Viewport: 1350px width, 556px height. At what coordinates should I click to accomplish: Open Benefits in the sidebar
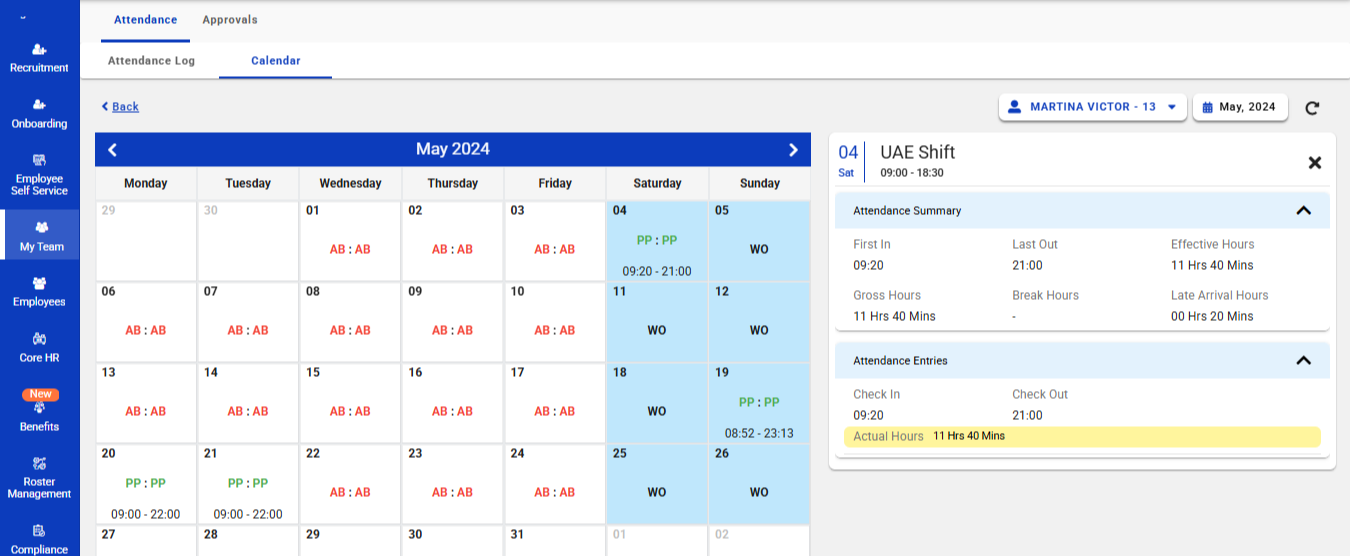click(39, 416)
